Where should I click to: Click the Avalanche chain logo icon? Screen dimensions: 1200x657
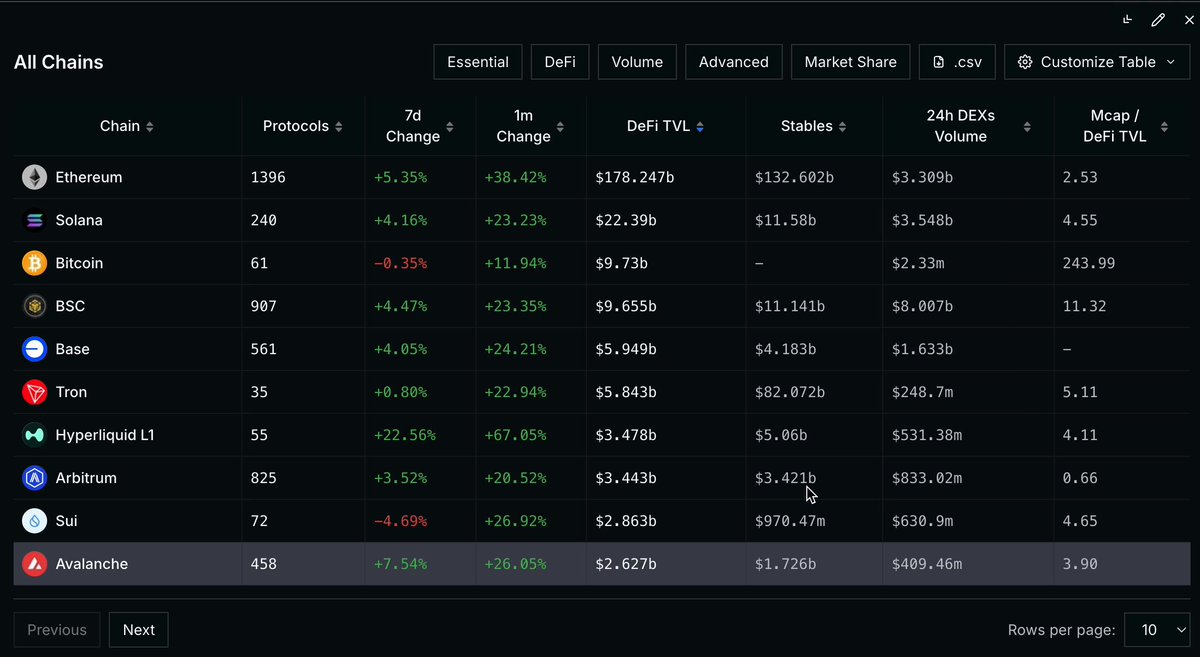(x=35, y=564)
